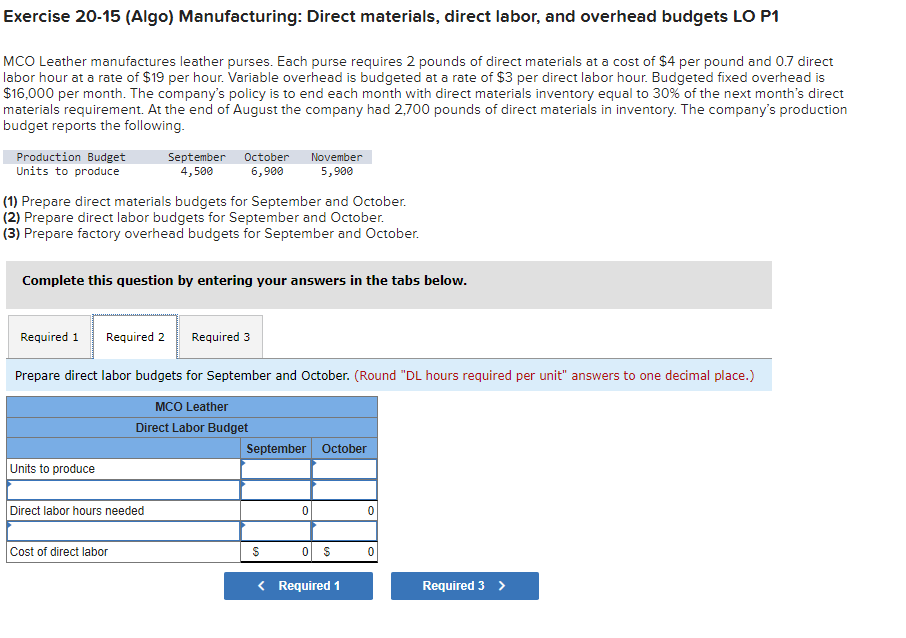Select the active Required 2 tab
906x638 pixels.
tap(134, 337)
